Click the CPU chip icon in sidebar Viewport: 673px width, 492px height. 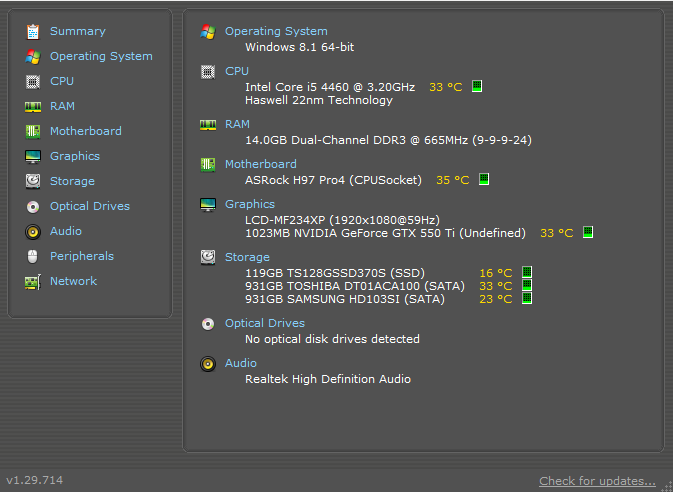(x=33, y=82)
